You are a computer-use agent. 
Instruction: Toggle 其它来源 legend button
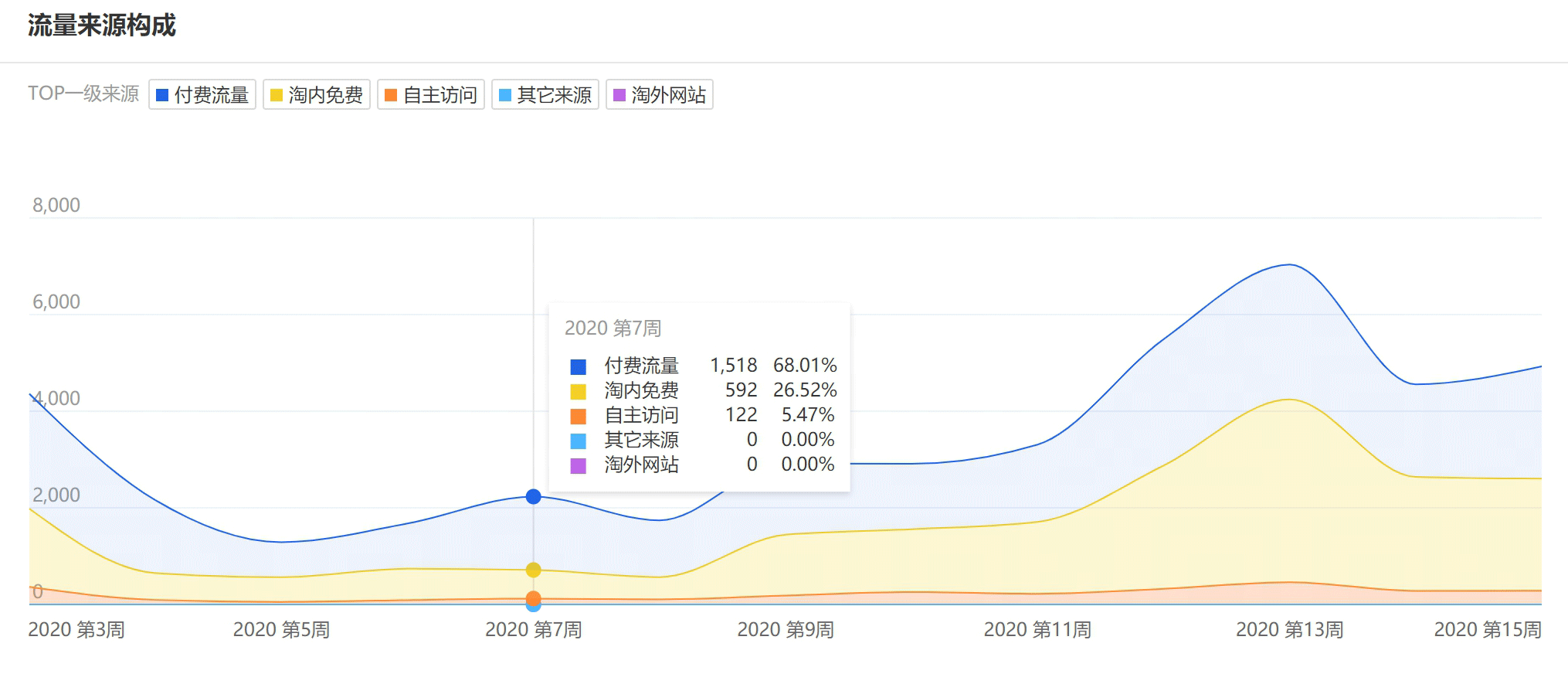point(545,95)
